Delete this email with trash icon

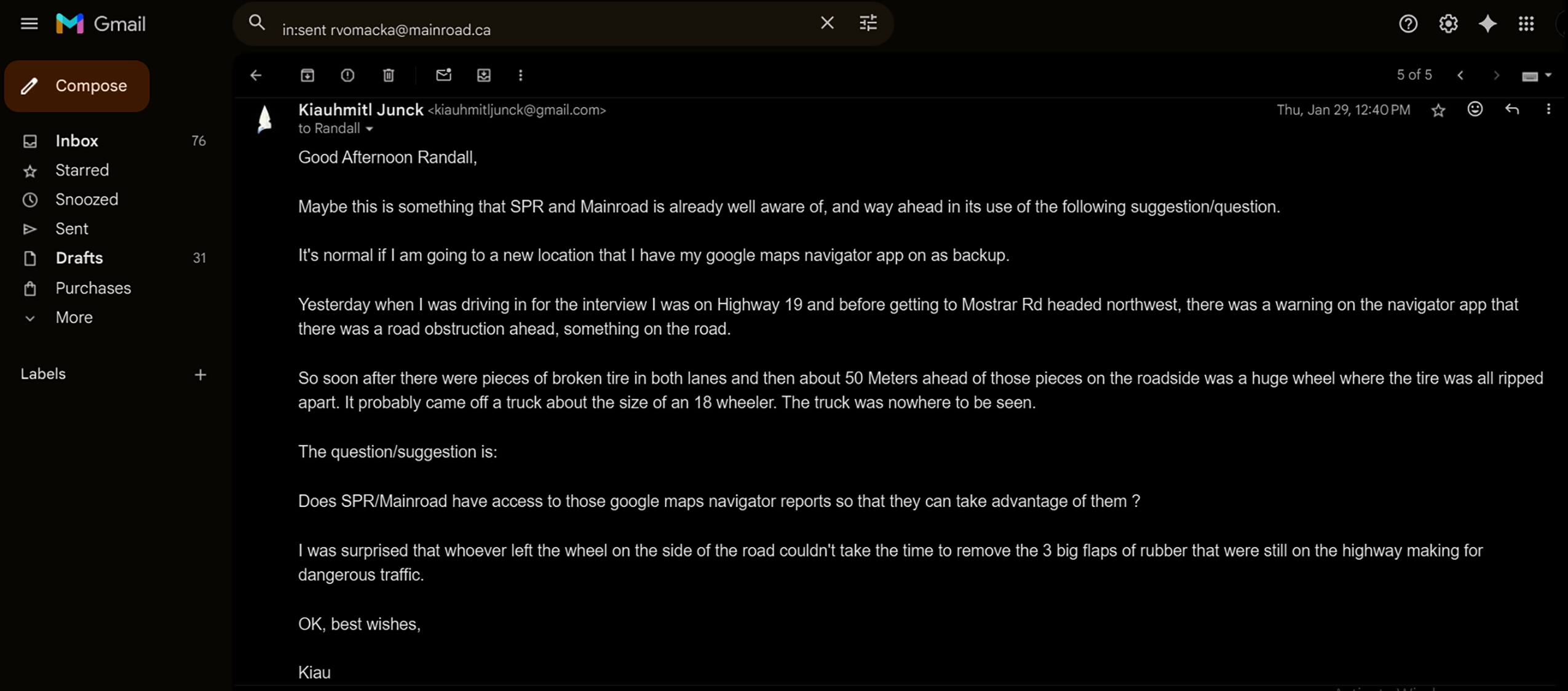389,75
